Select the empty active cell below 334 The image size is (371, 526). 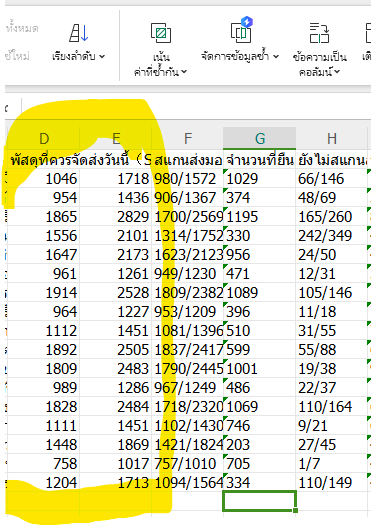pyautogui.click(x=259, y=501)
